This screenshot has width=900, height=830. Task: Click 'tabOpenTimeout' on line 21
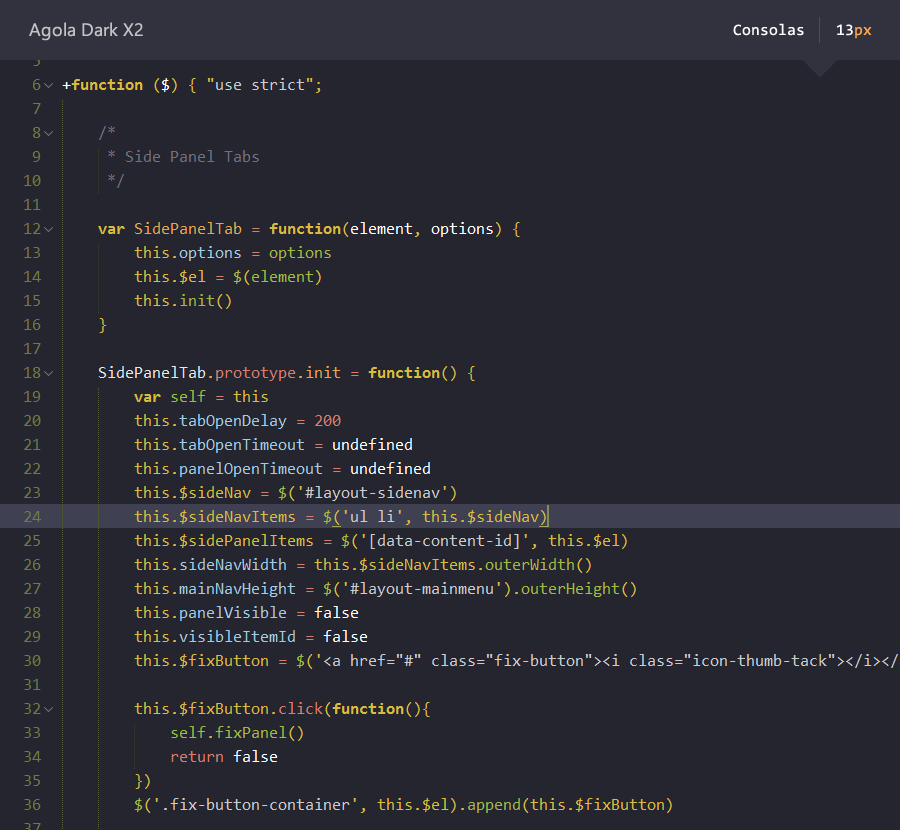(x=242, y=445)
